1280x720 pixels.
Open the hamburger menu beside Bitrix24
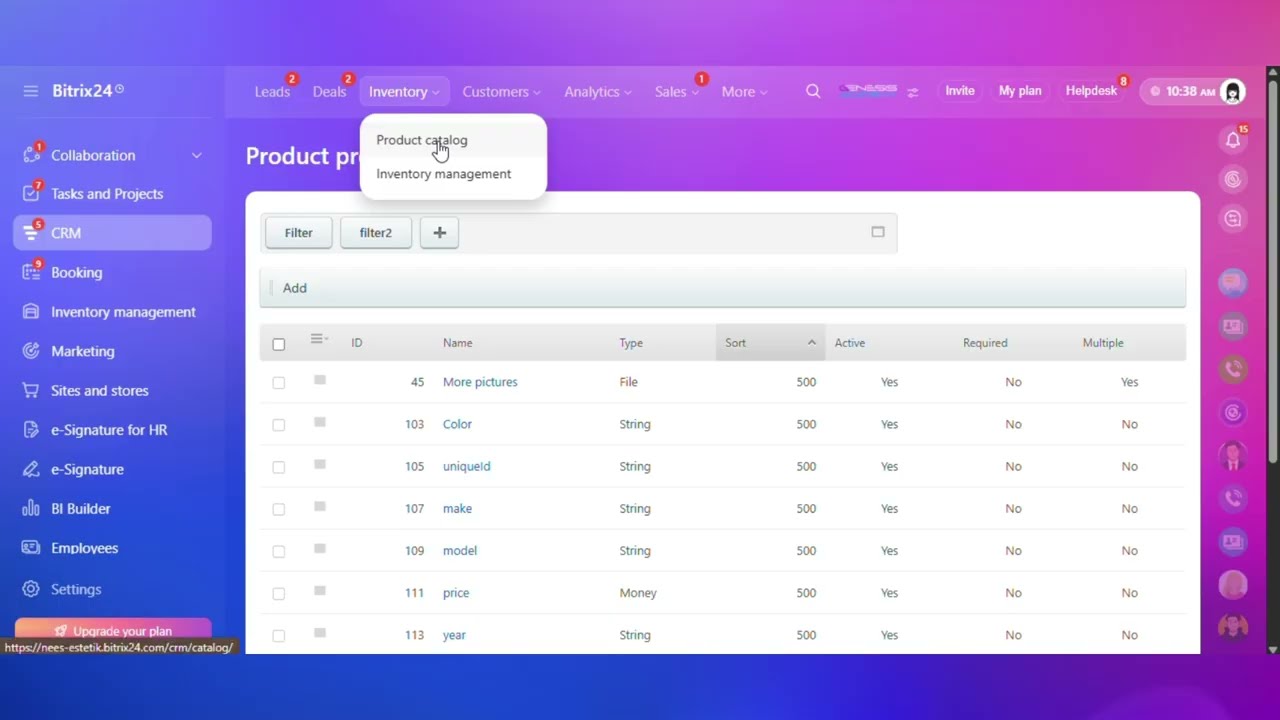coord(31,91)
